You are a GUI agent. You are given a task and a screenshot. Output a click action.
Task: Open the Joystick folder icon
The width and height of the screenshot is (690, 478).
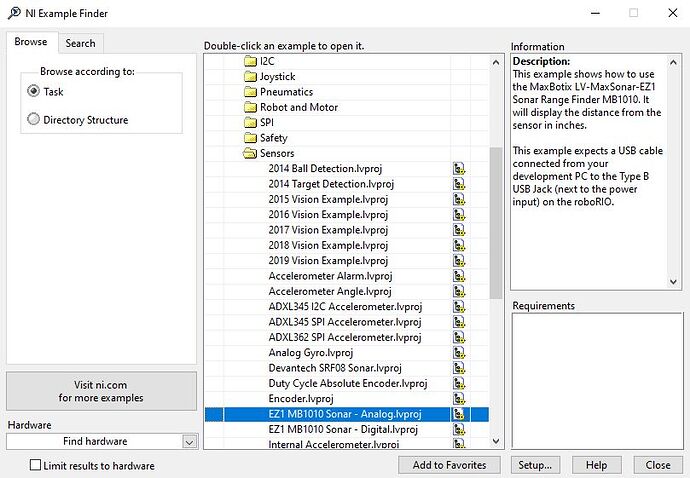[x=250, y=77]
